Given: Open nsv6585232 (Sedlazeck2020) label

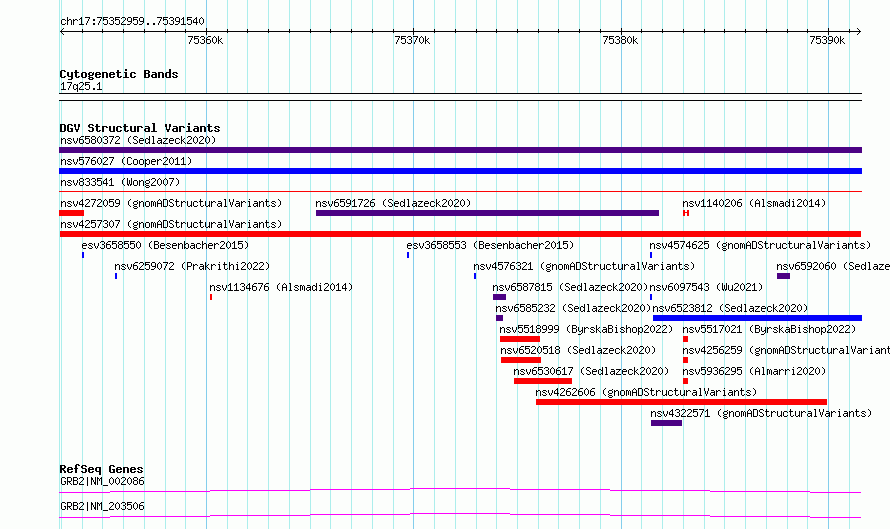Looking at the screenshot, I should click(573, 308).
